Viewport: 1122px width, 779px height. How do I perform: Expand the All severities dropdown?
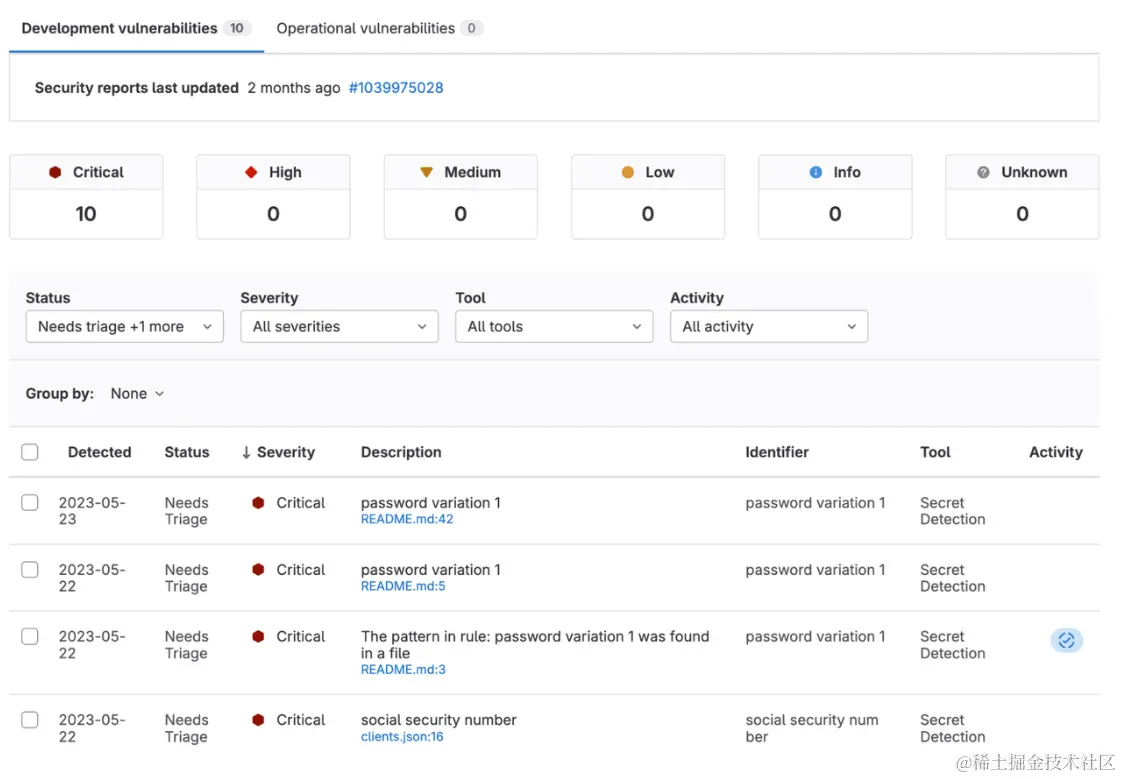click(339, 327)
